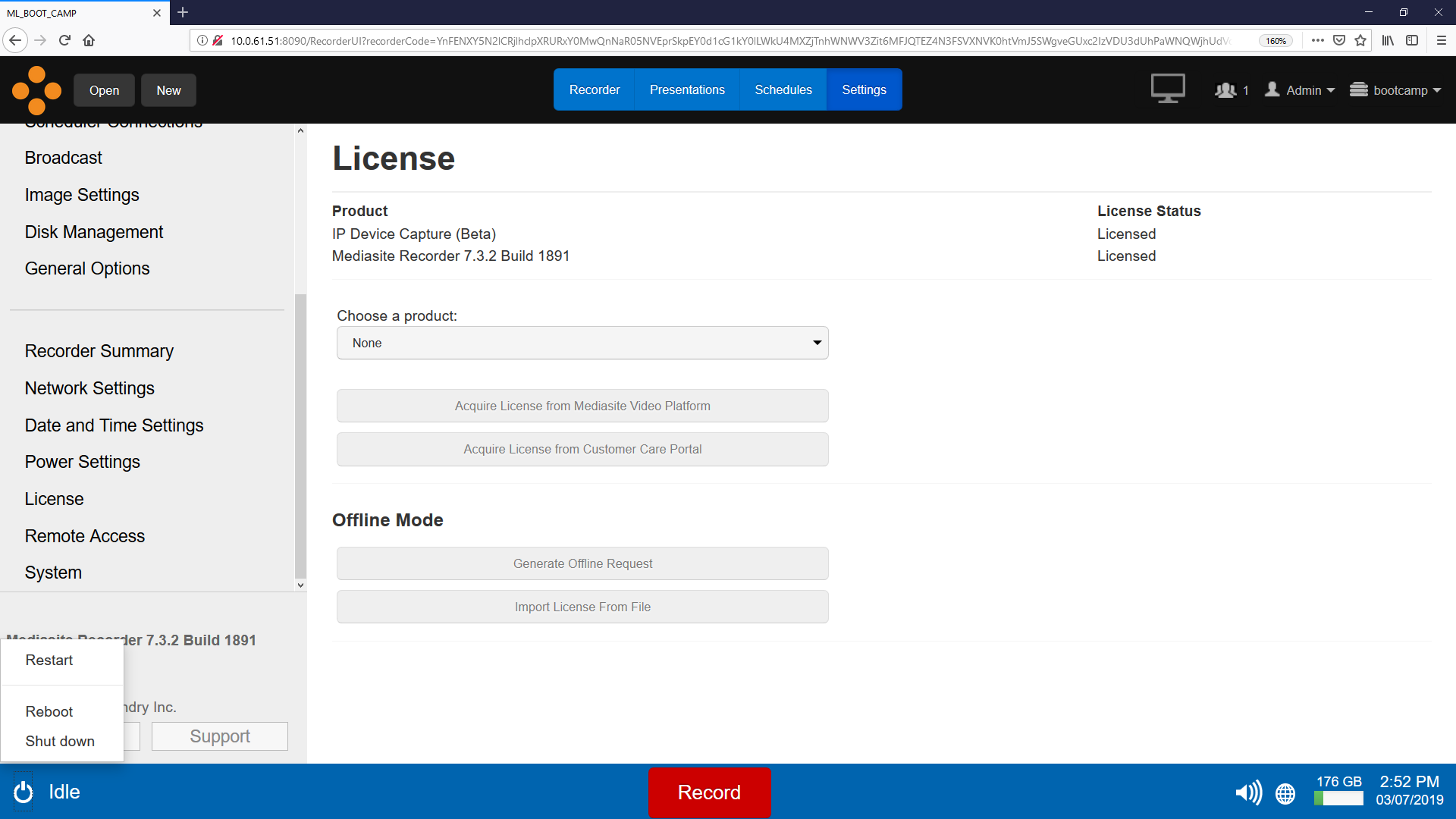Switch to the Schedules tab
The width and height of the screenshot is (1456, 819).
pyautogui.click(x=783, y=89)
